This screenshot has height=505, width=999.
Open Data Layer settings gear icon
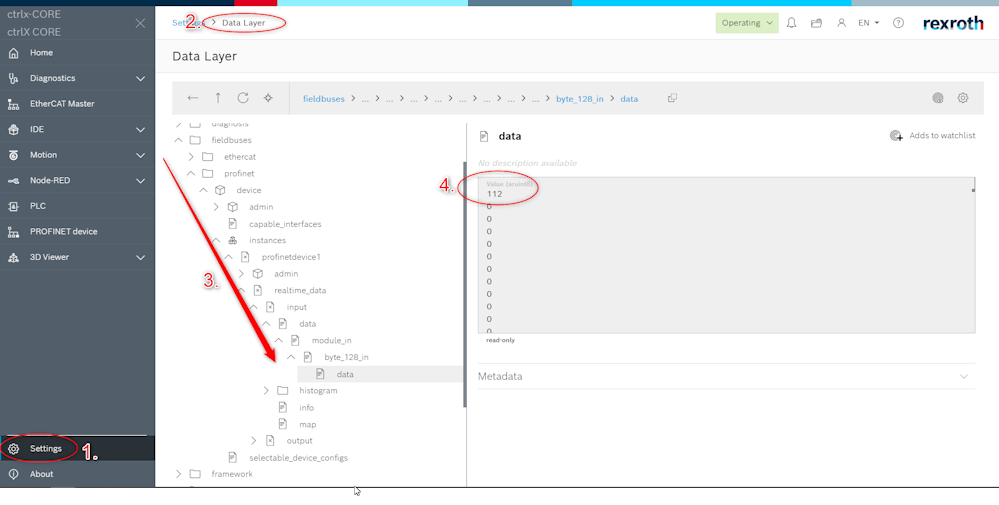963,98
